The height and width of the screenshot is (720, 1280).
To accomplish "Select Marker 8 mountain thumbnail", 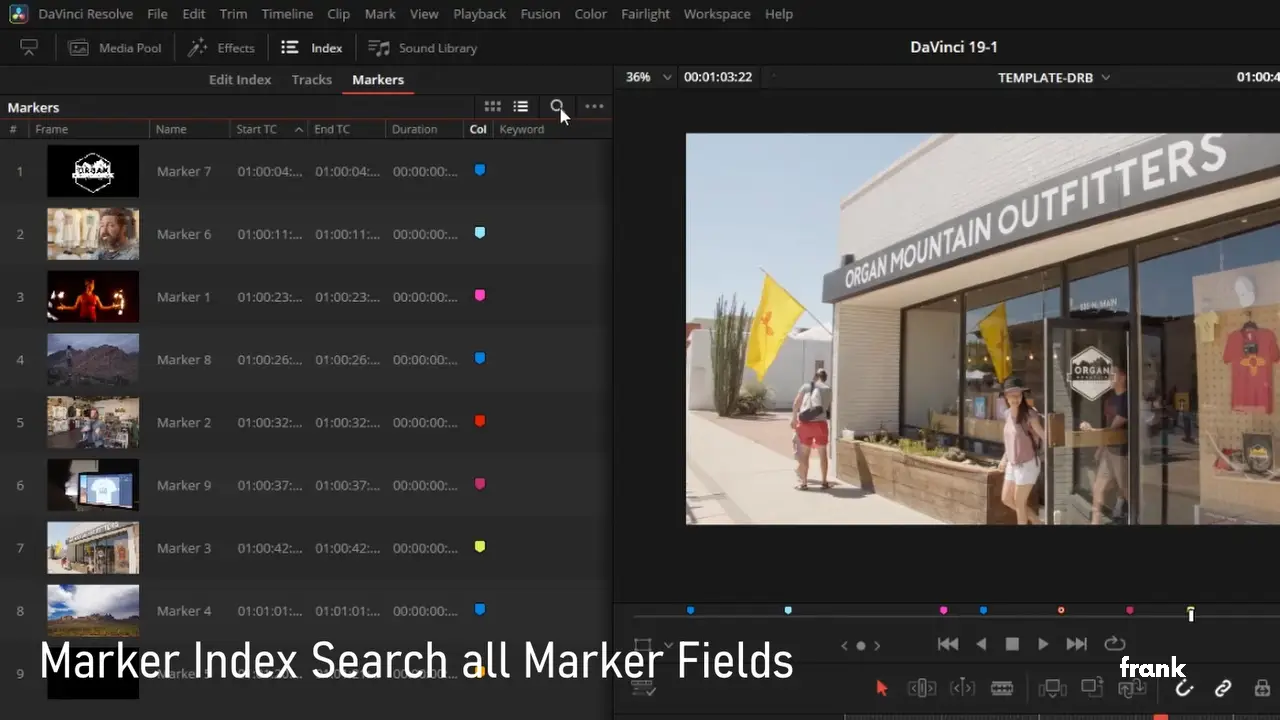I will coord(93,359).
